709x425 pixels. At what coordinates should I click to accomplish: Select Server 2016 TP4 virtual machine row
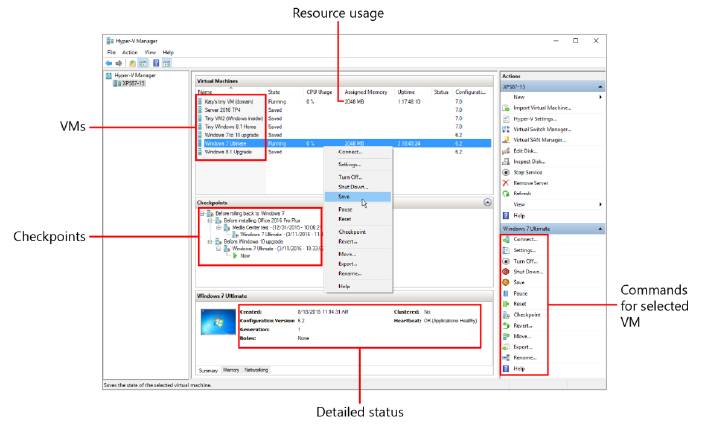click(x=225, y=110)
